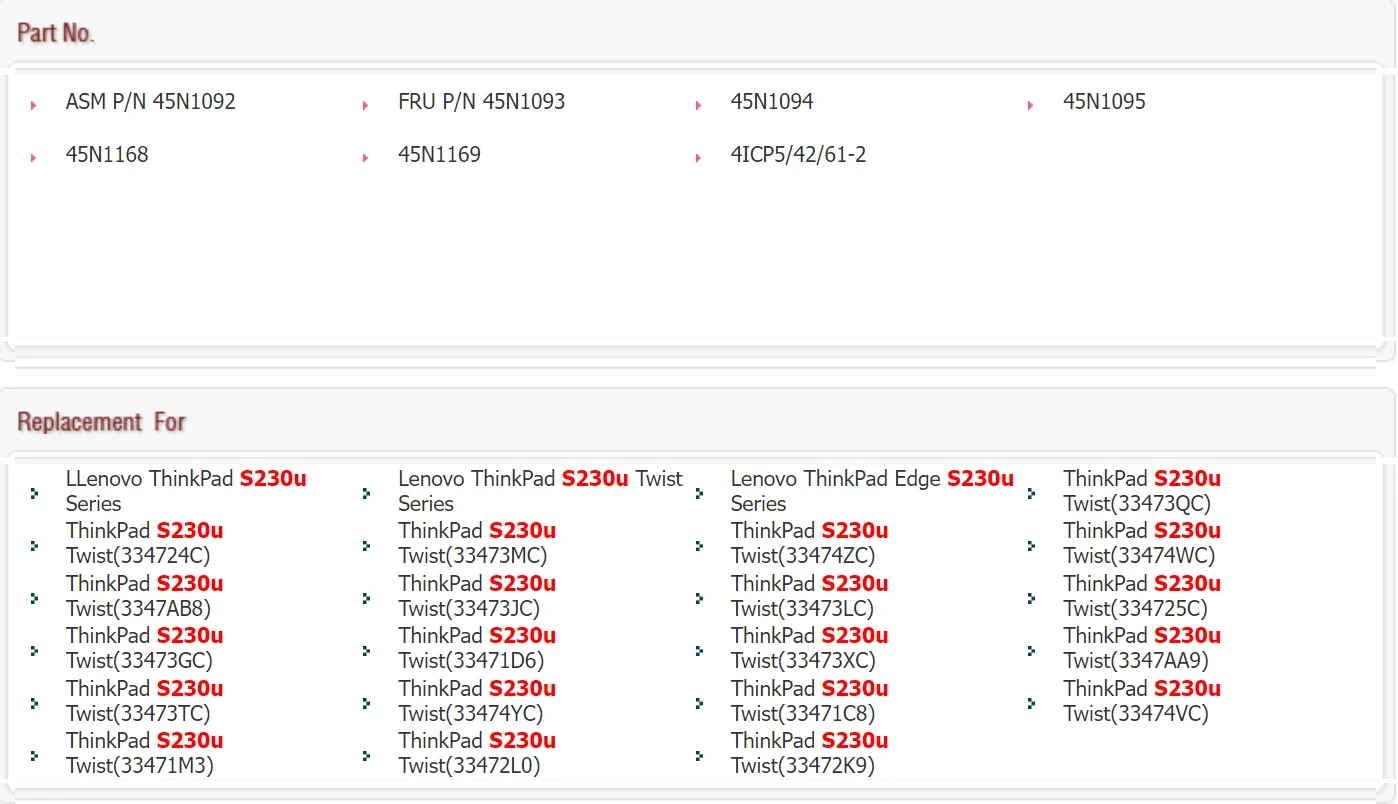Select "Lenovo ThinkPad S230u Twist Series" entry
This screenshot has height=804, width=1398.
540,491
